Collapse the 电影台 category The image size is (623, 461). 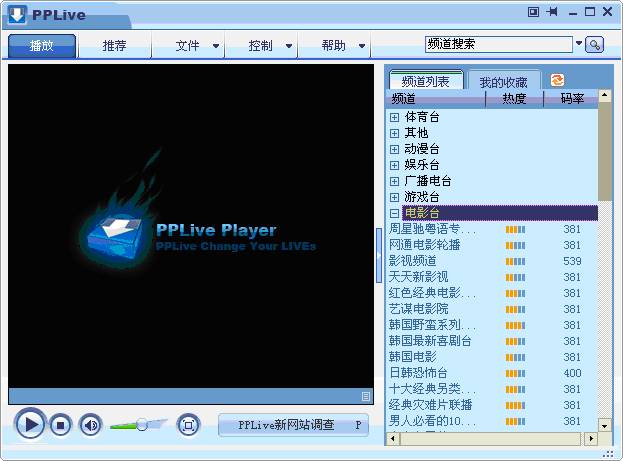[394, 213]
